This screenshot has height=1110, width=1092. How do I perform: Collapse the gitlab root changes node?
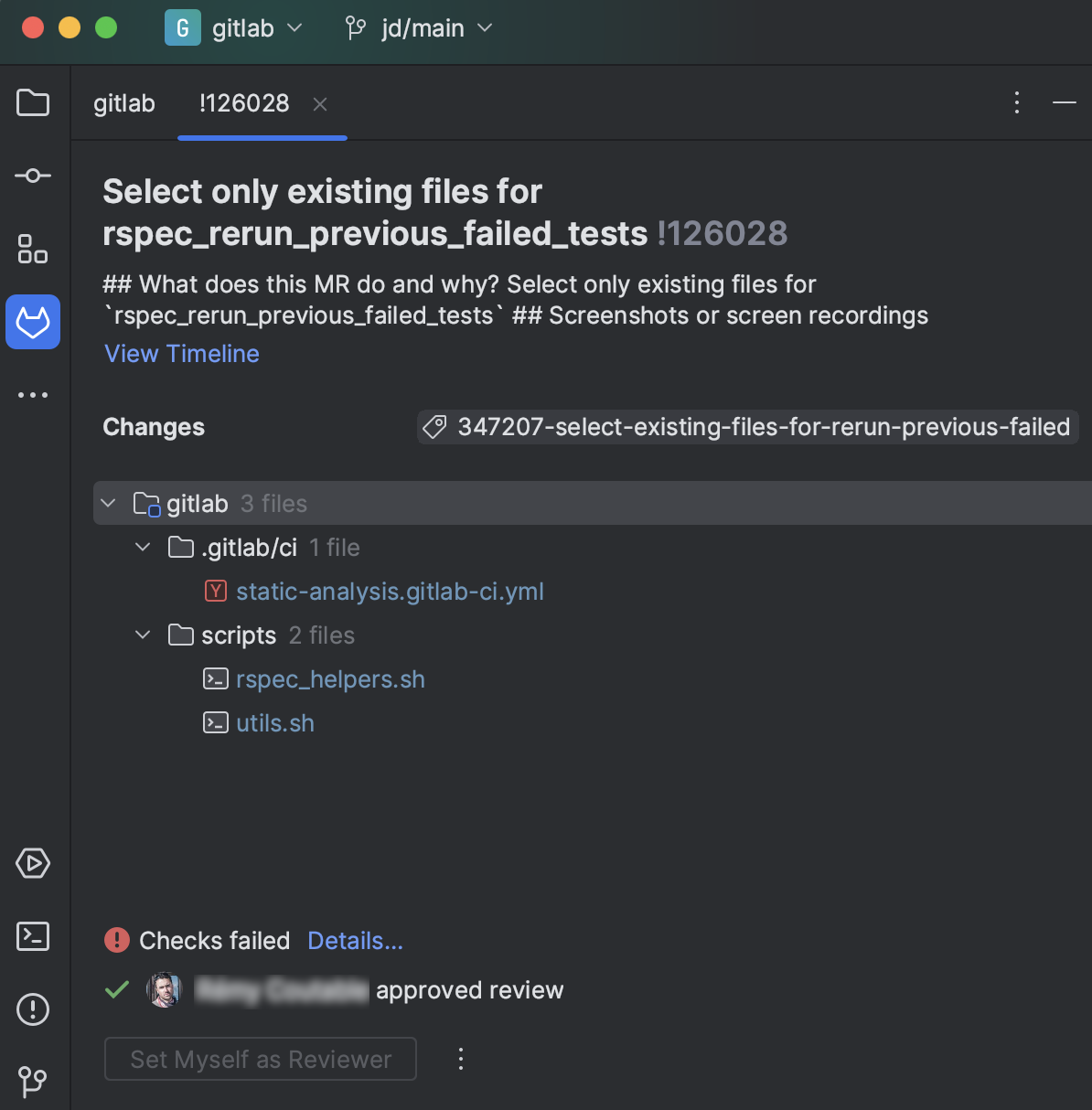109,504
